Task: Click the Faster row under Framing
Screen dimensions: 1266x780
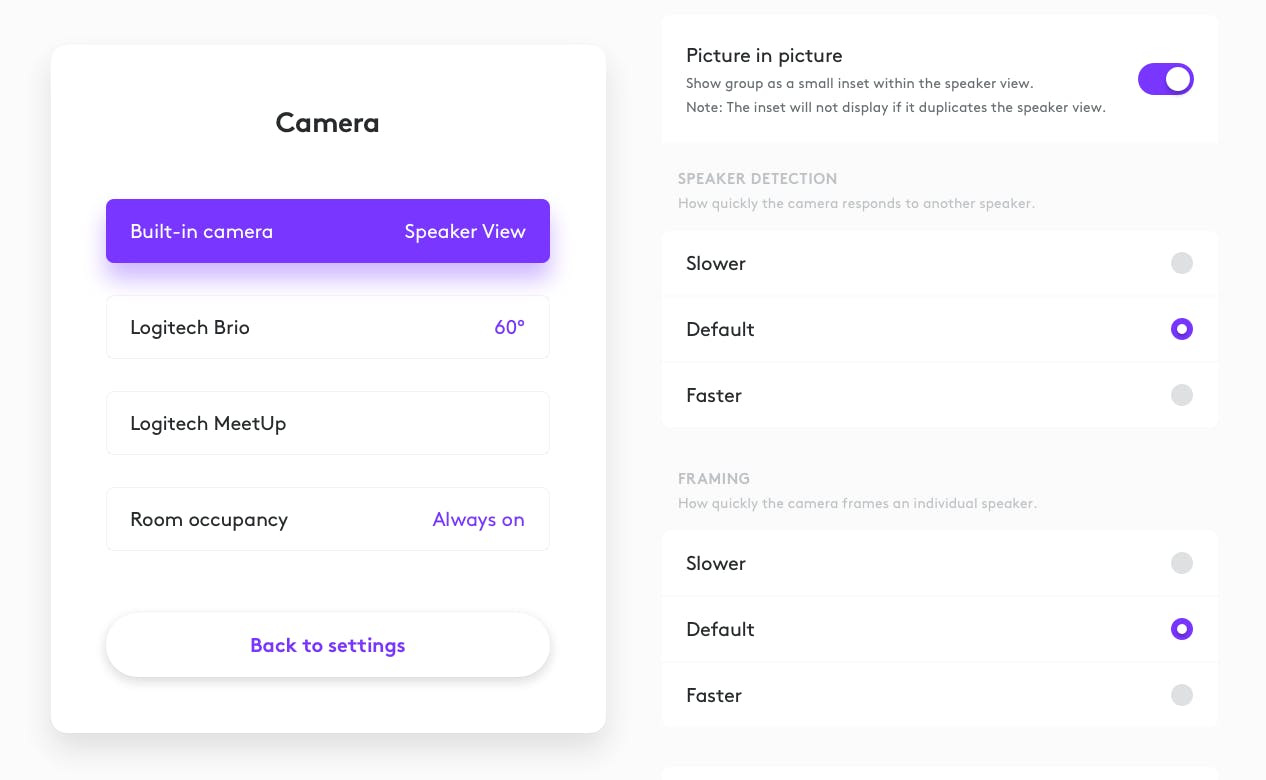Action: [940, 695]
